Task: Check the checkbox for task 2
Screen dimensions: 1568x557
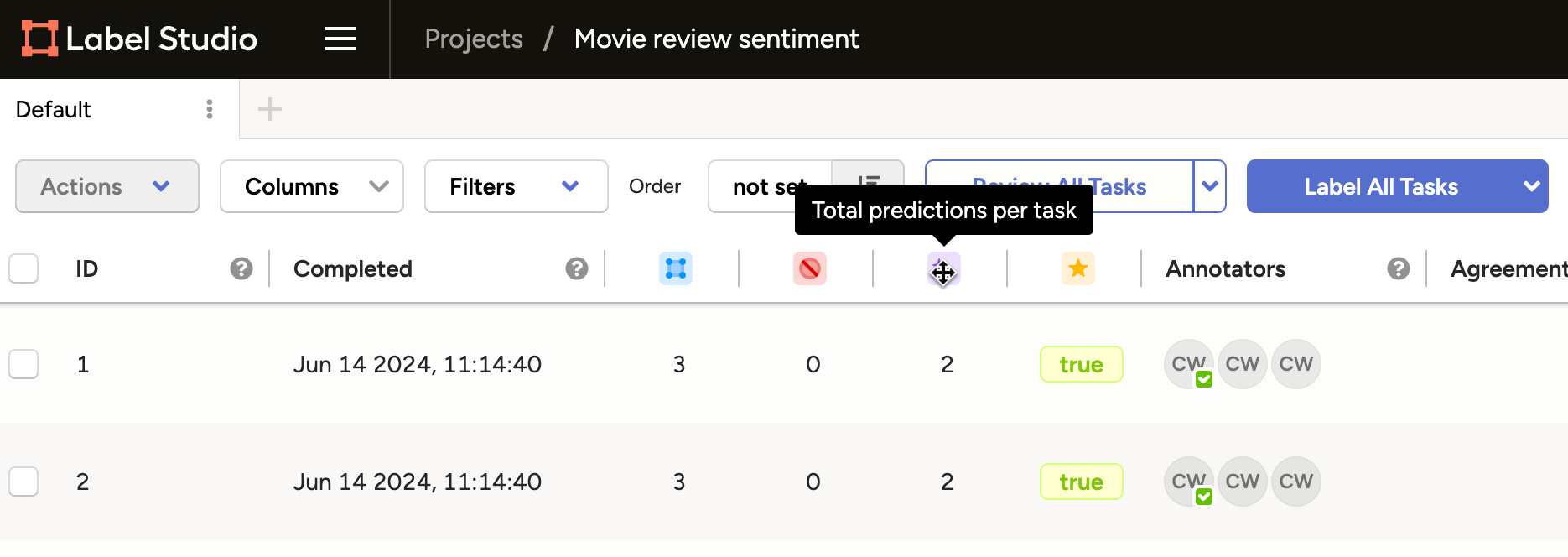Action: [23, 482]
